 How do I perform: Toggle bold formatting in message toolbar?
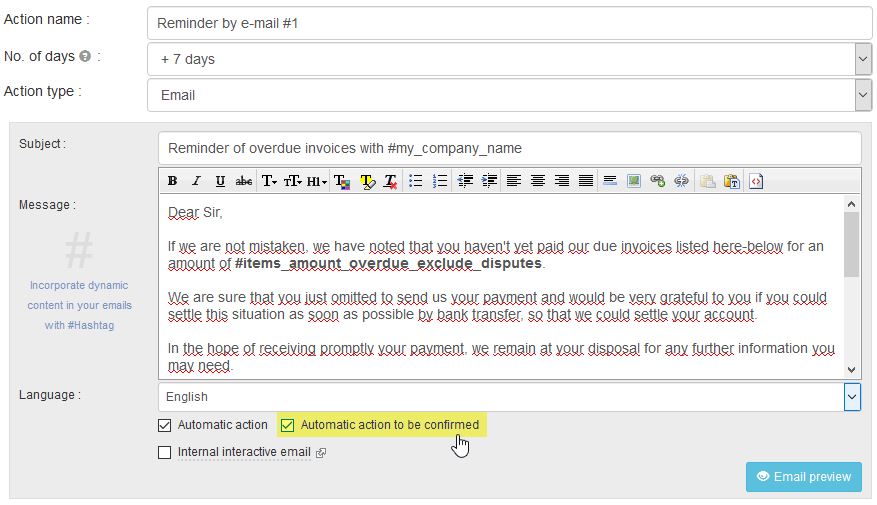(x=172, y=181)
